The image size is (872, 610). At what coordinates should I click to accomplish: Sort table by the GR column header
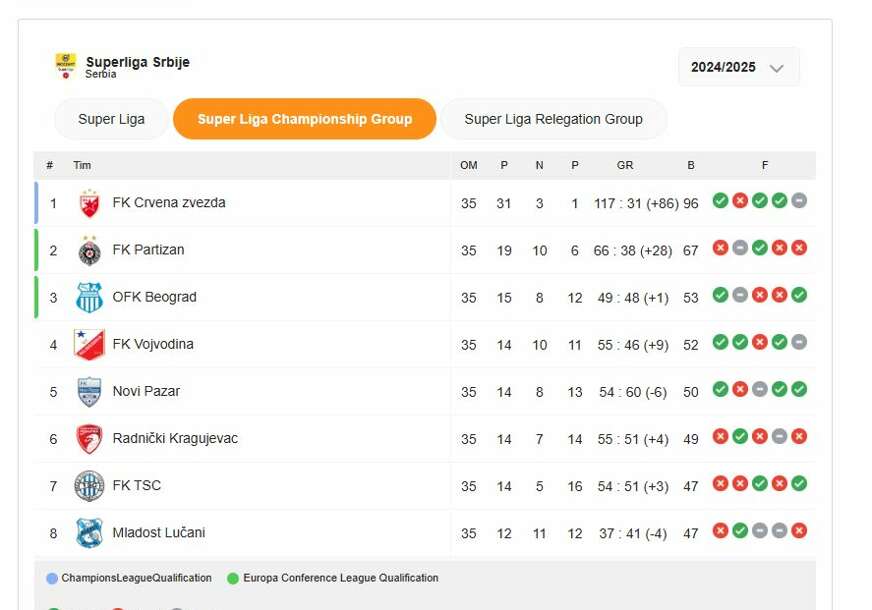(x=625, y=165)
